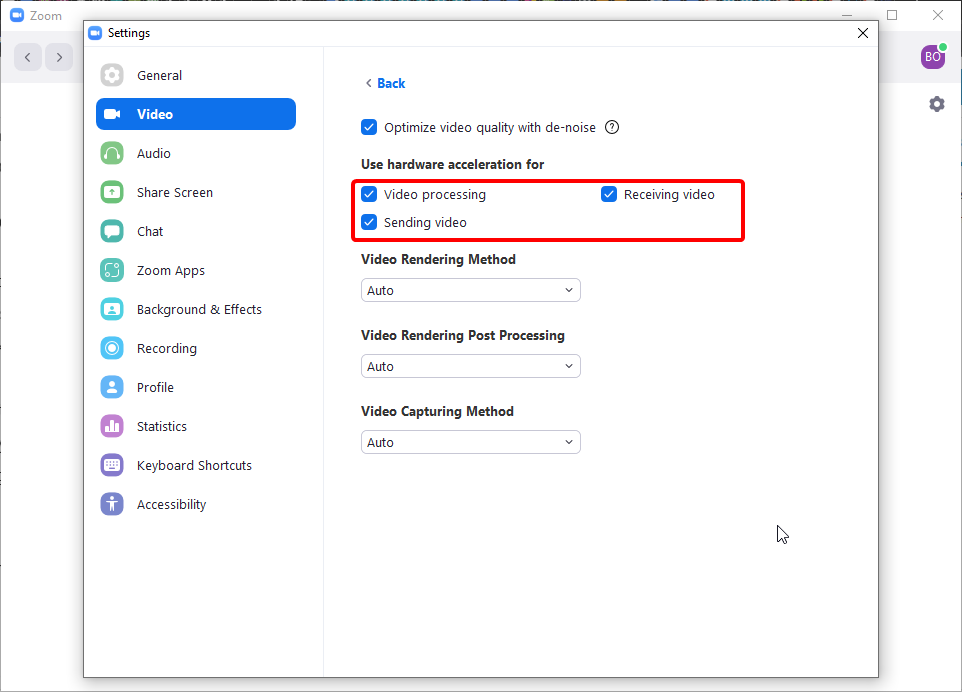The height and width of the screenshot is (692, 962).
Task: Click the Statistics bar chart icon
Action: (112, 426)
